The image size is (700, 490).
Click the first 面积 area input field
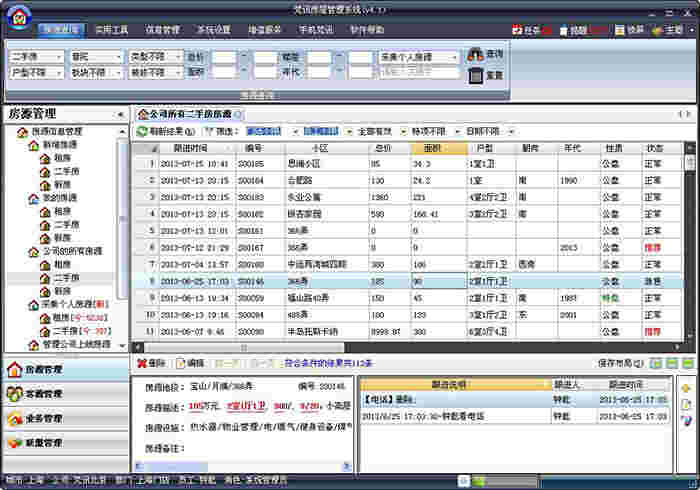224,72
